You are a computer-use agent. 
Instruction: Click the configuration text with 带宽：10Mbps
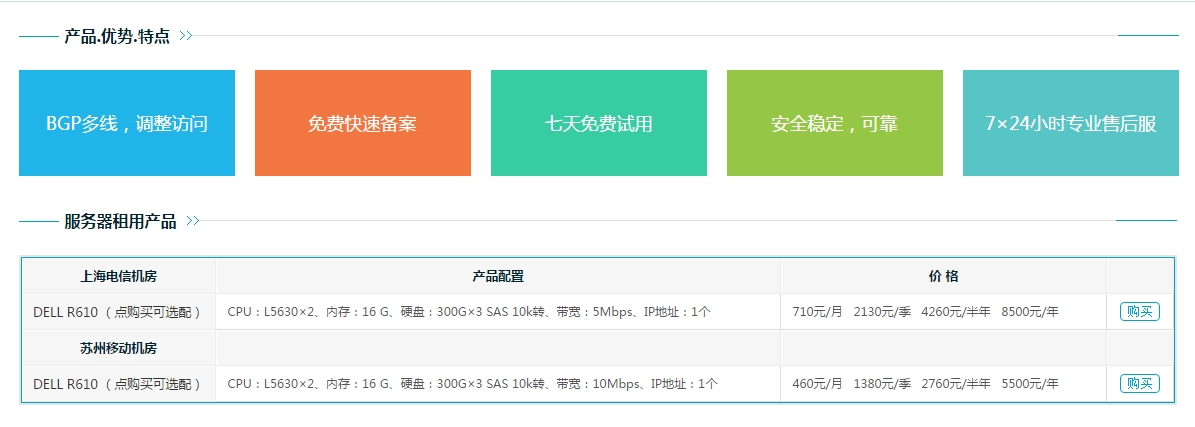click(473, 384)
